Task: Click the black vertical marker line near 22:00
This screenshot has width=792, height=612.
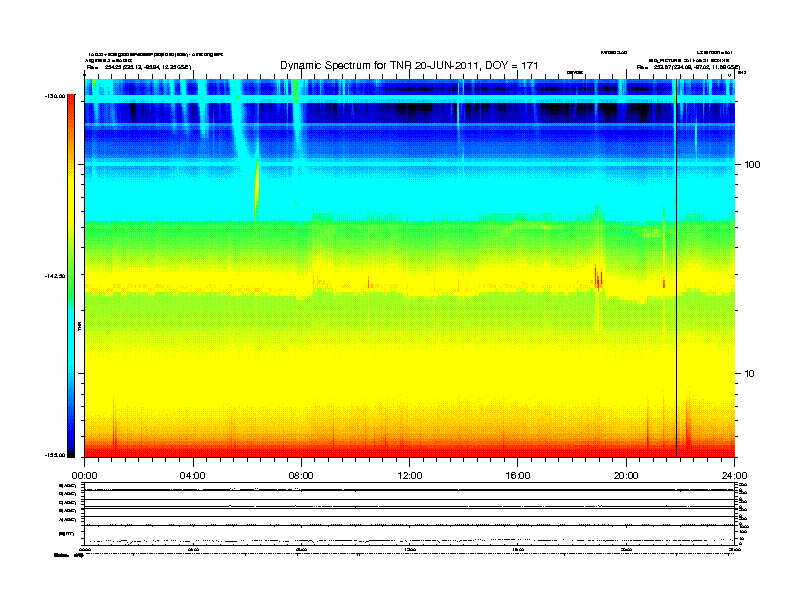Action: (676, 268)
